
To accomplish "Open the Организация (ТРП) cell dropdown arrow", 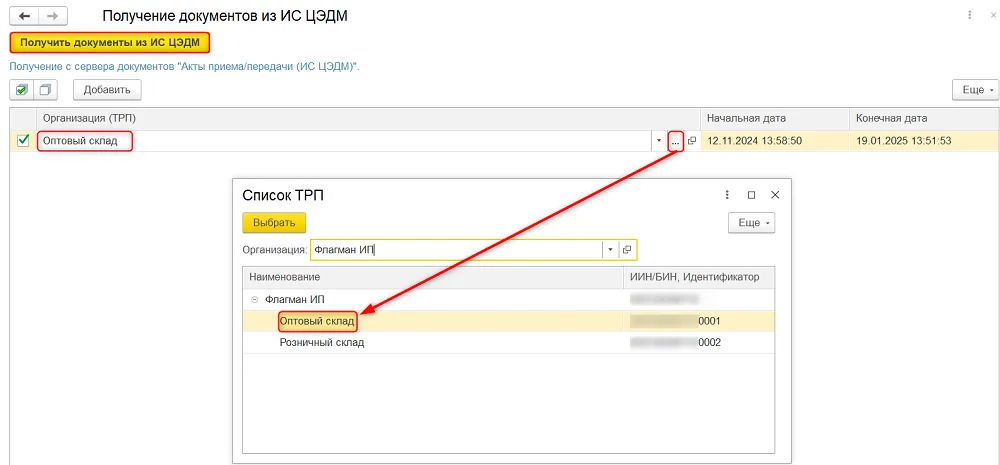I will tap(659, 141).
